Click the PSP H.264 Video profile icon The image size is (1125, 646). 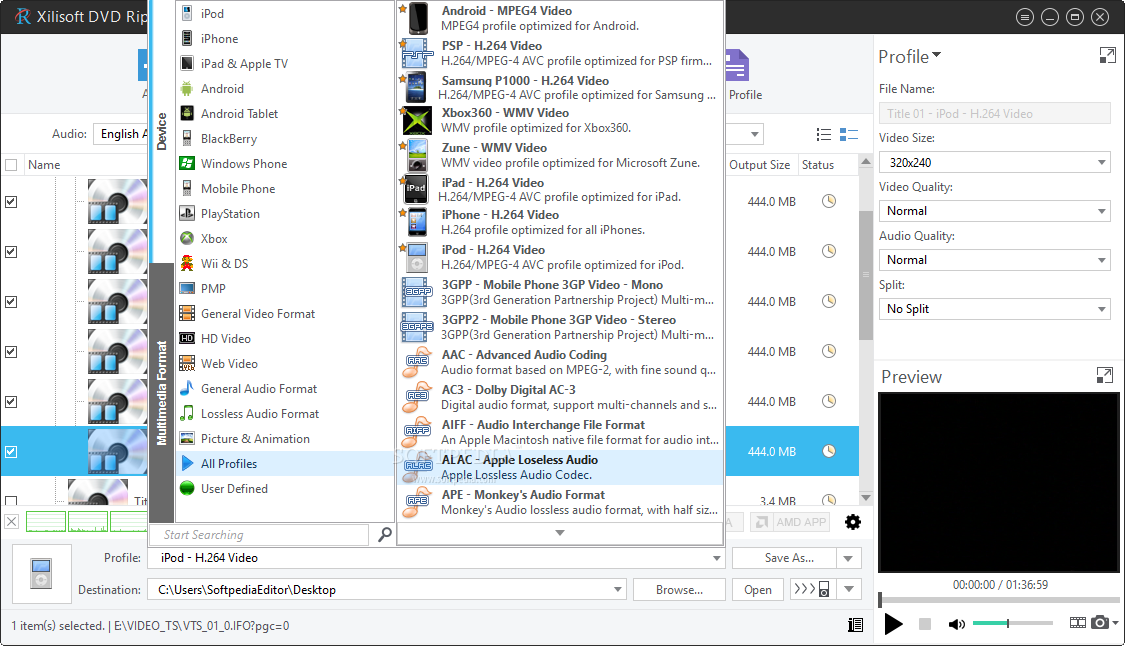(x=416, y=53)
